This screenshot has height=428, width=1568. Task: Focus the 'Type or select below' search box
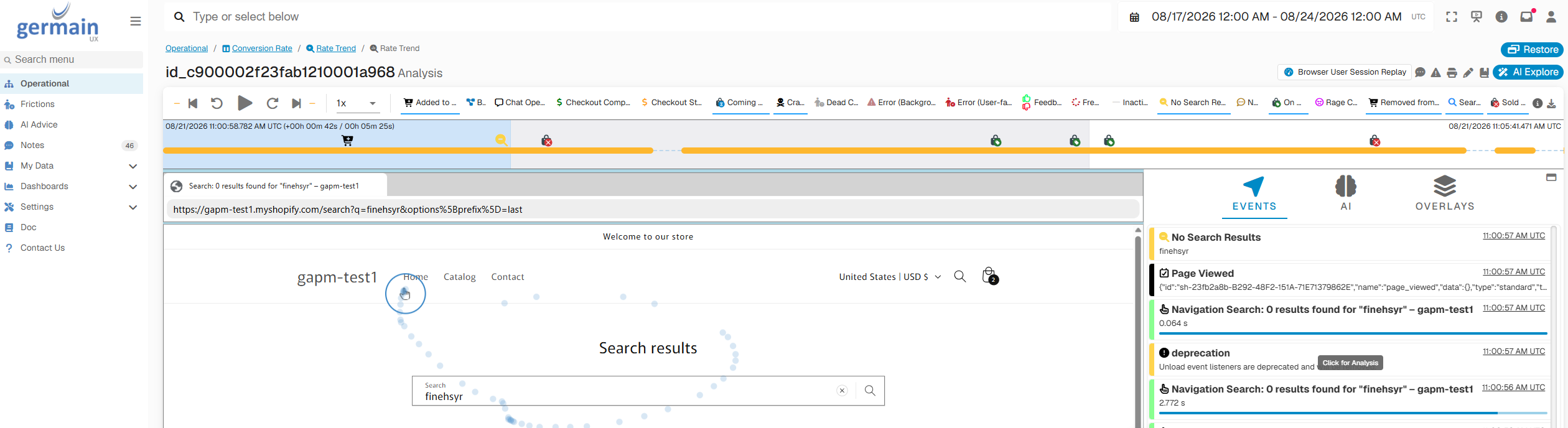[638, 17]
